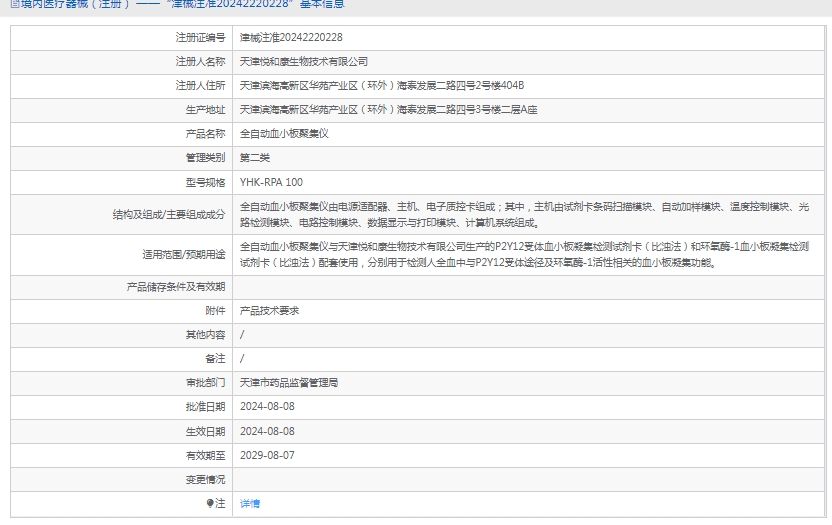Click attachment value 产品技术要求
Viewport: 832px width, 525px height.
269,310
